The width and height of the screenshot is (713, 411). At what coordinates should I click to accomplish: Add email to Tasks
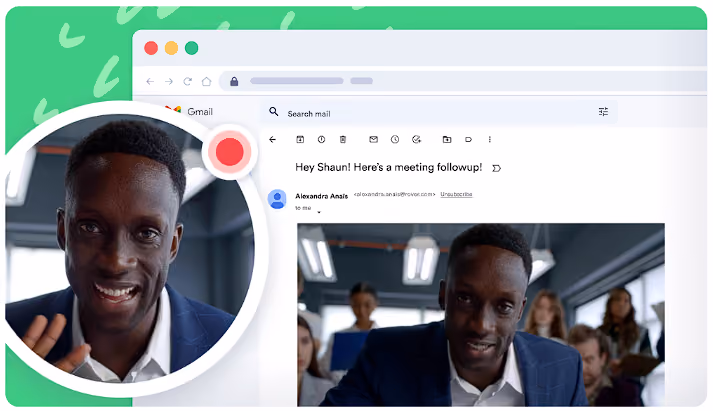pos(417,140)
